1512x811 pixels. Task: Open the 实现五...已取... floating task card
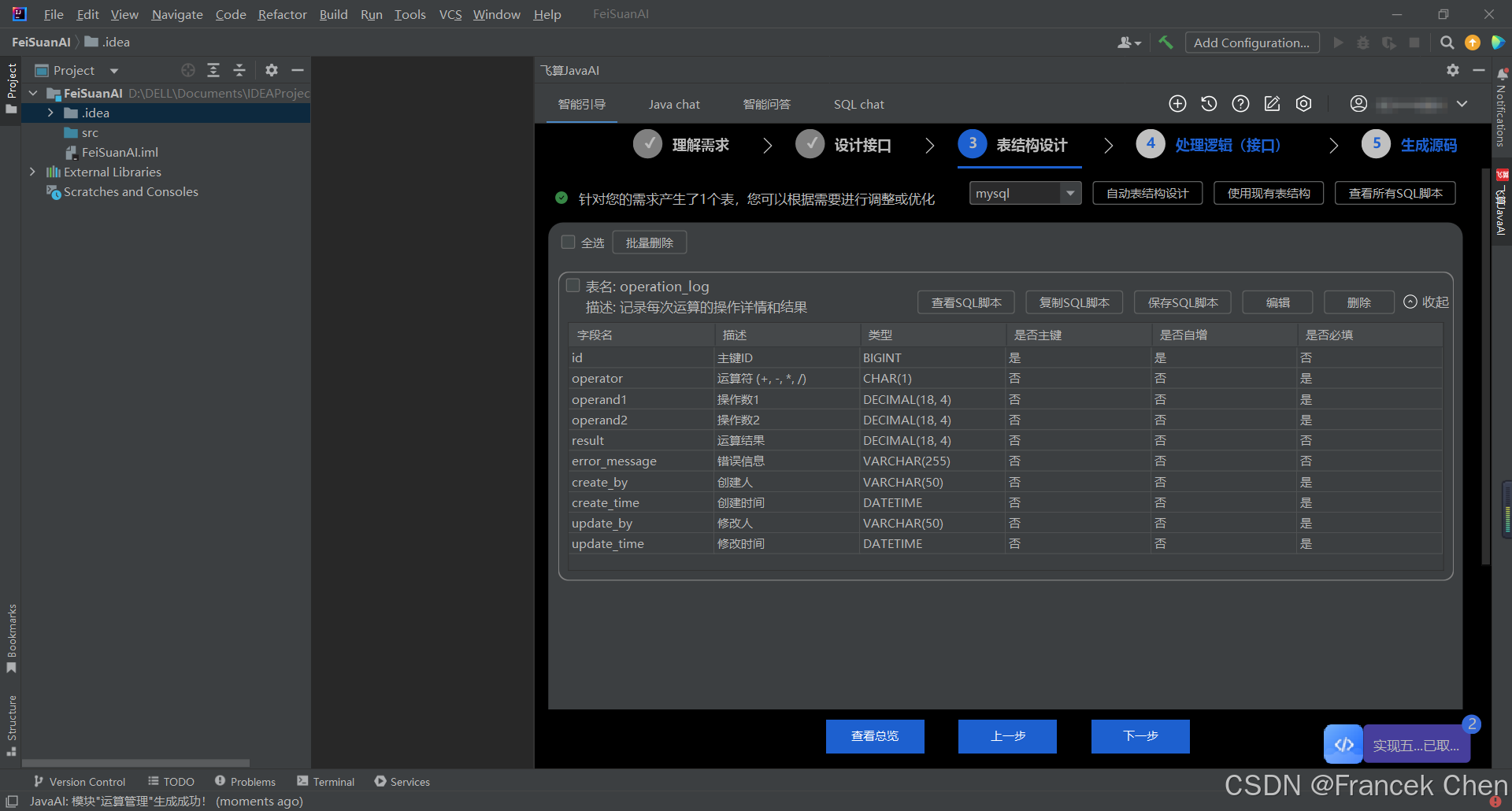click(x=1416, y=745)
